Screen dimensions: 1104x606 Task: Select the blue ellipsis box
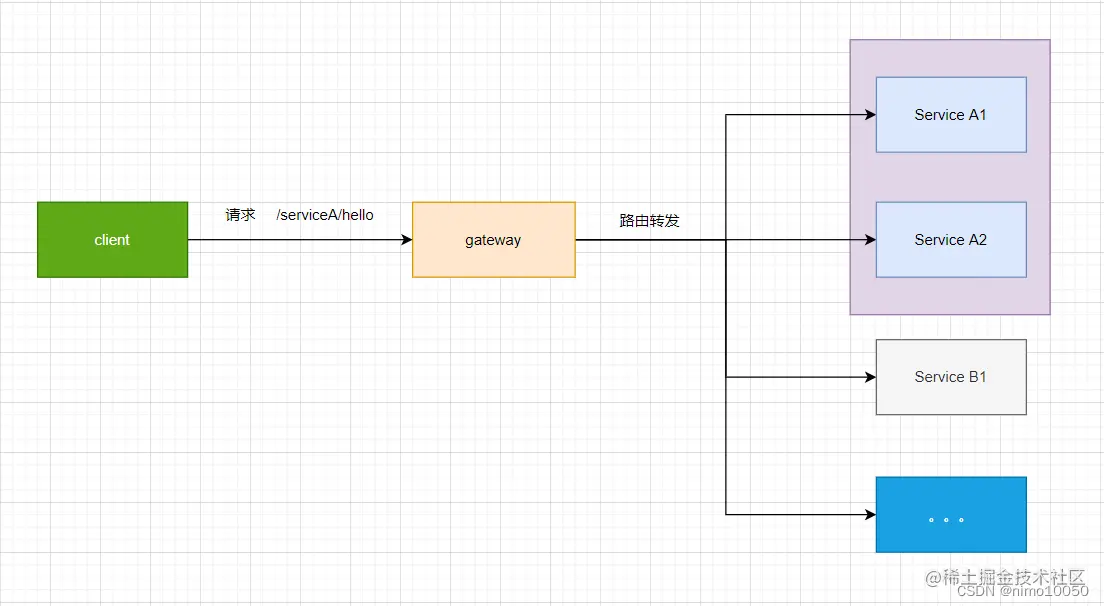click(951, 515)
